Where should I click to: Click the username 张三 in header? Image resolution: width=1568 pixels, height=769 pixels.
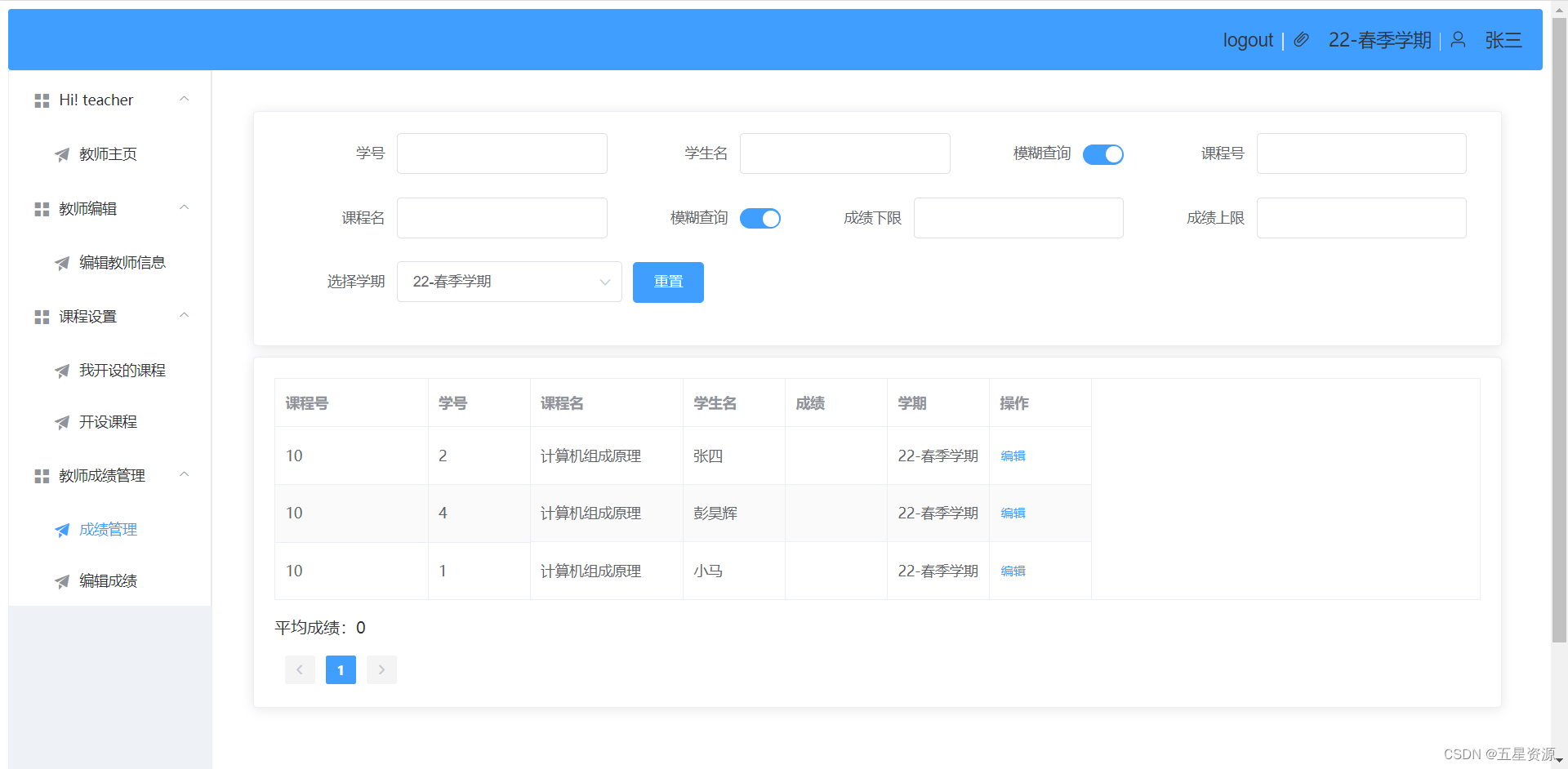coord(1503,40)
